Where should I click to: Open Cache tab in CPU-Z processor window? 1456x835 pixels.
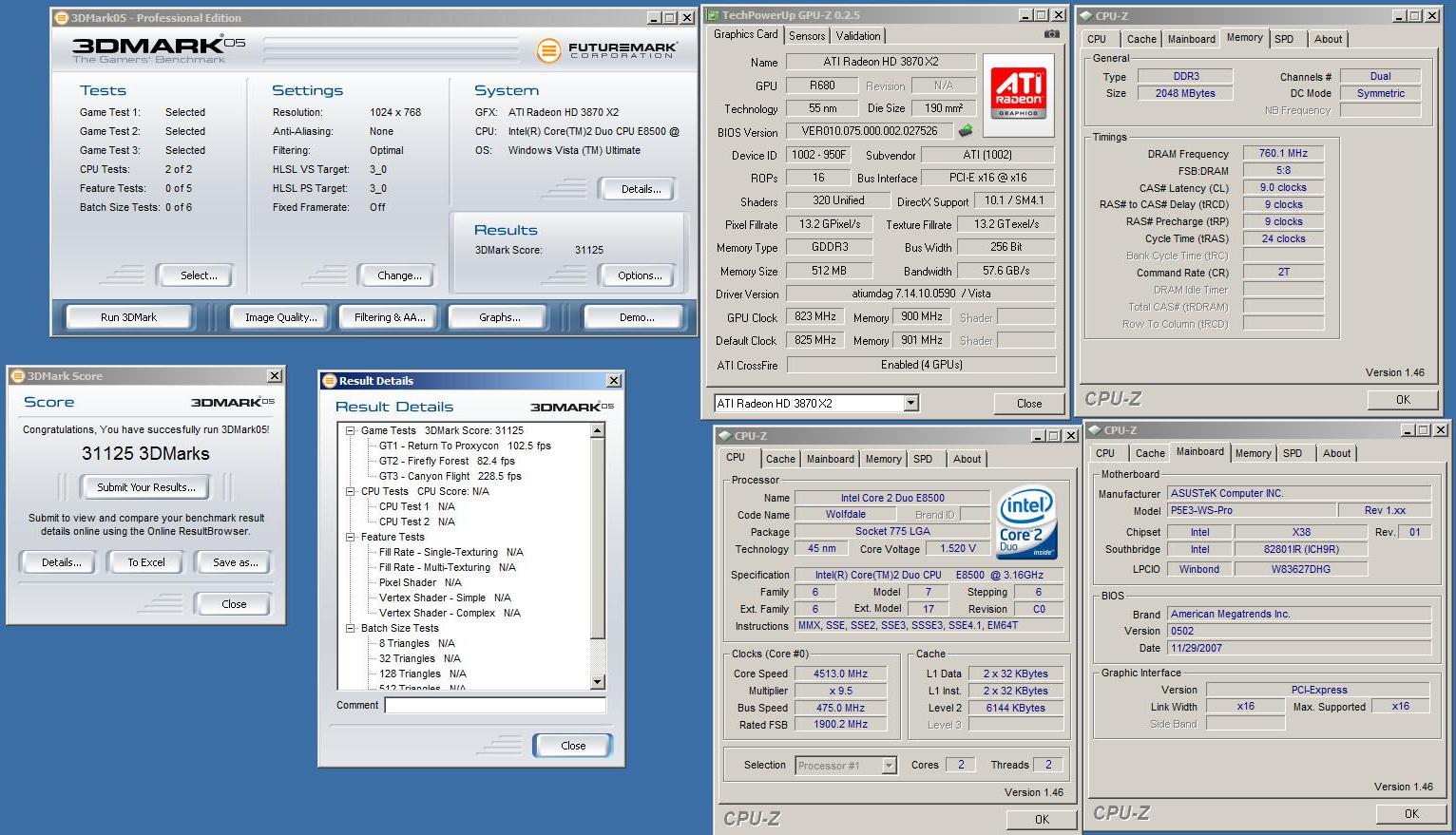pyautogui.click(x=780, y=459)
